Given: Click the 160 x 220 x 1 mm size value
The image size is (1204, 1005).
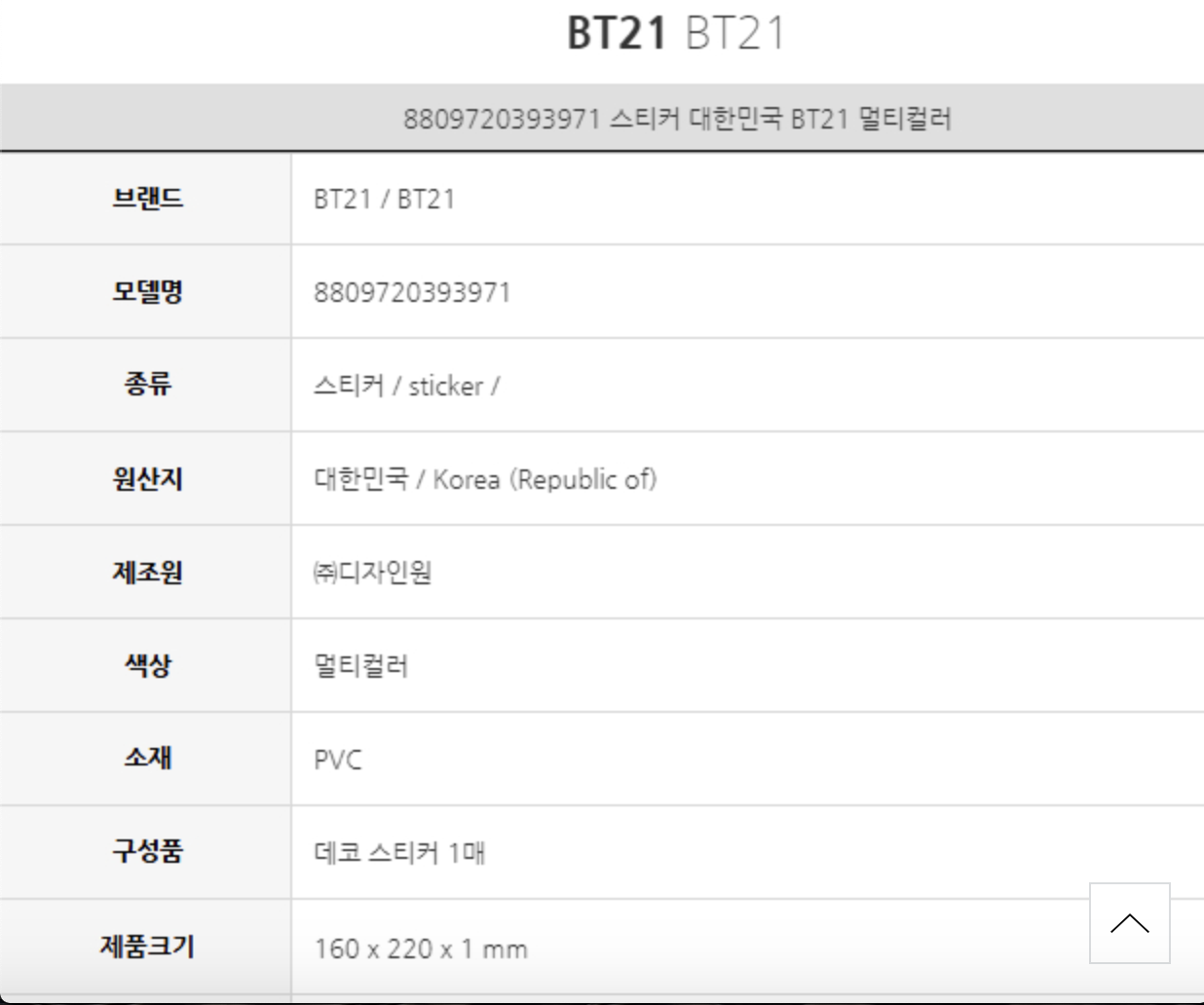Looking at the screenshot, I should [x=421, y=949].
